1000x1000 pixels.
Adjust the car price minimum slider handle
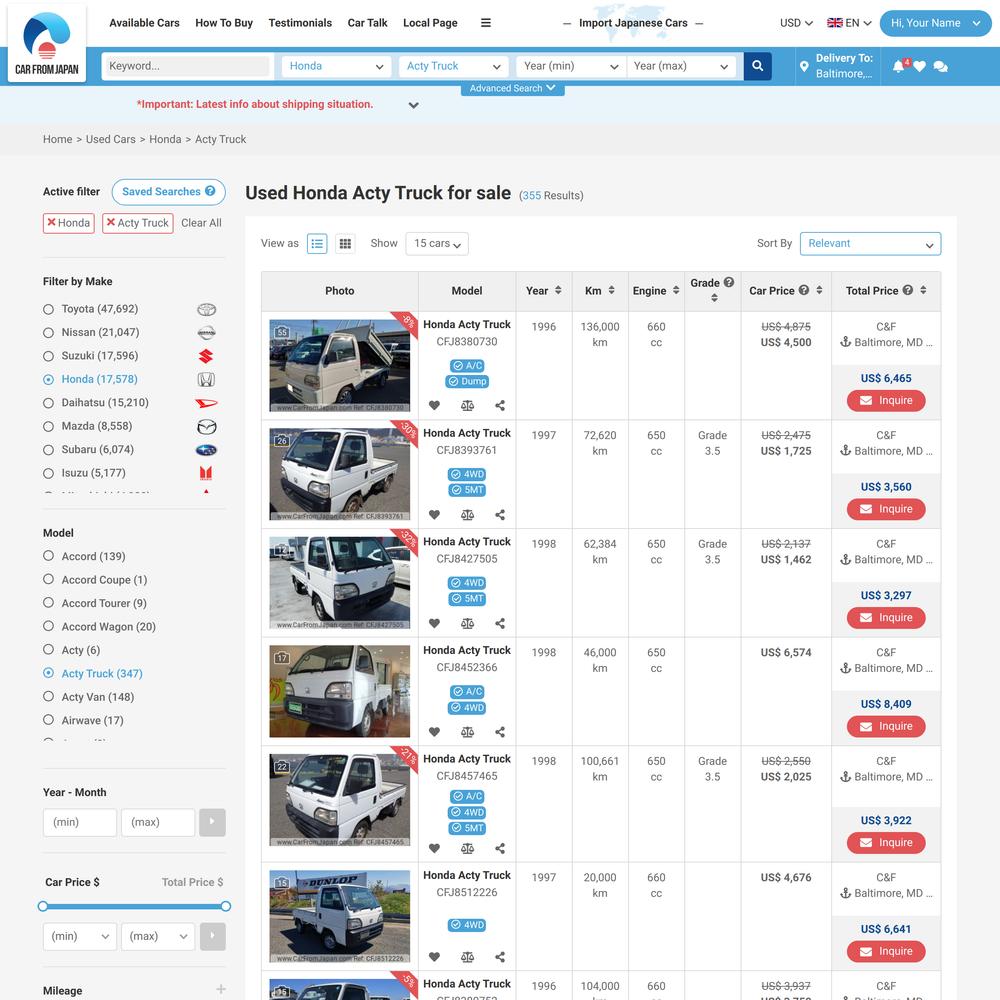(x=43, y=906)
